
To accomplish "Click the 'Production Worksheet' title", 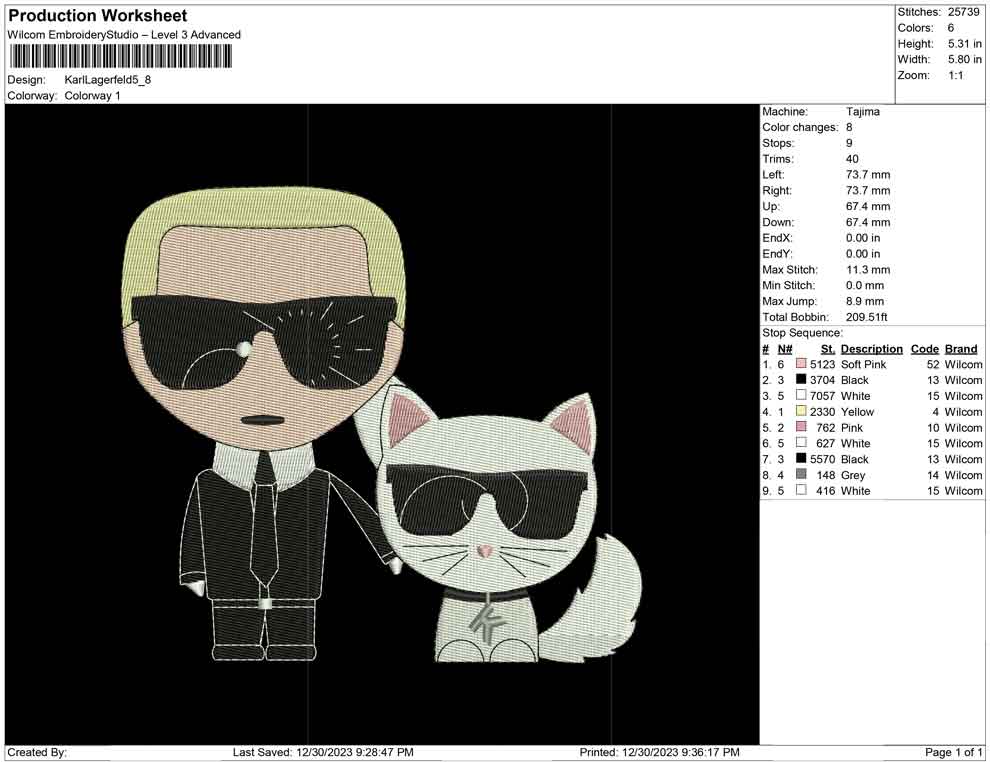I will tap(97, 16).
